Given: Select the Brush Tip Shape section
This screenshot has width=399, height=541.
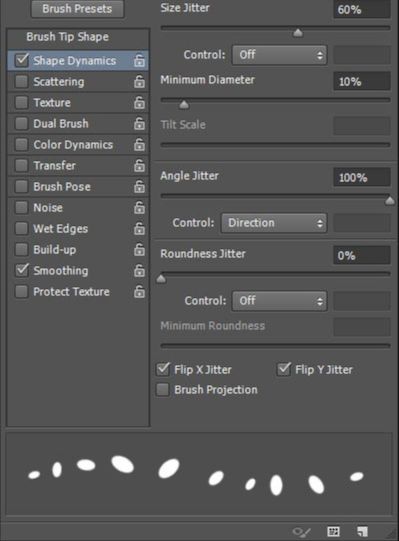Looking at the screenshot, I should [x=68, y=37].
